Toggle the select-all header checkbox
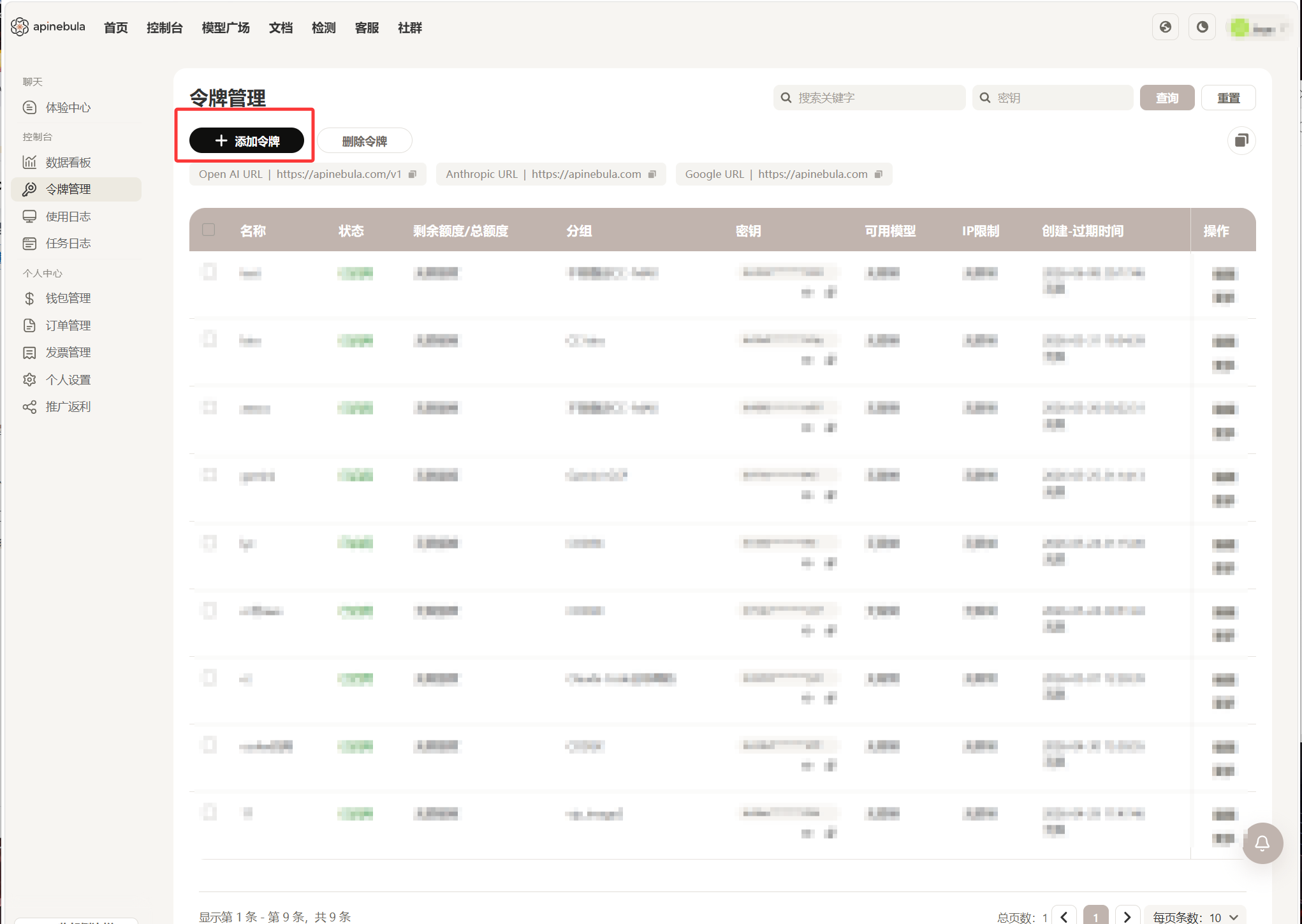This screenshot has height=924, width=1302. pyautogui.click(x=208, y=230)
